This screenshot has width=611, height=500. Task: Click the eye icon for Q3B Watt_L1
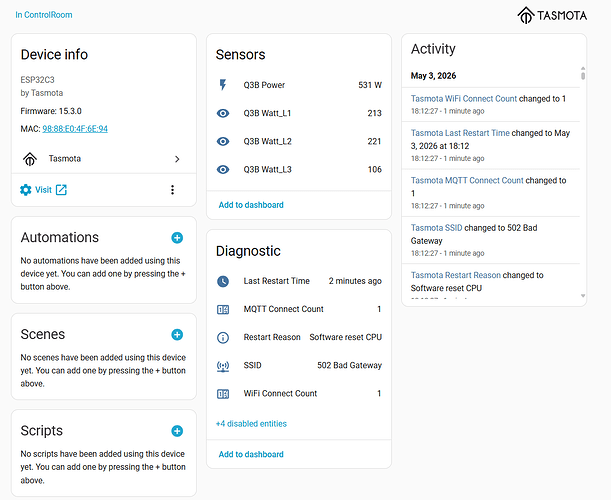tap(223, 113)
